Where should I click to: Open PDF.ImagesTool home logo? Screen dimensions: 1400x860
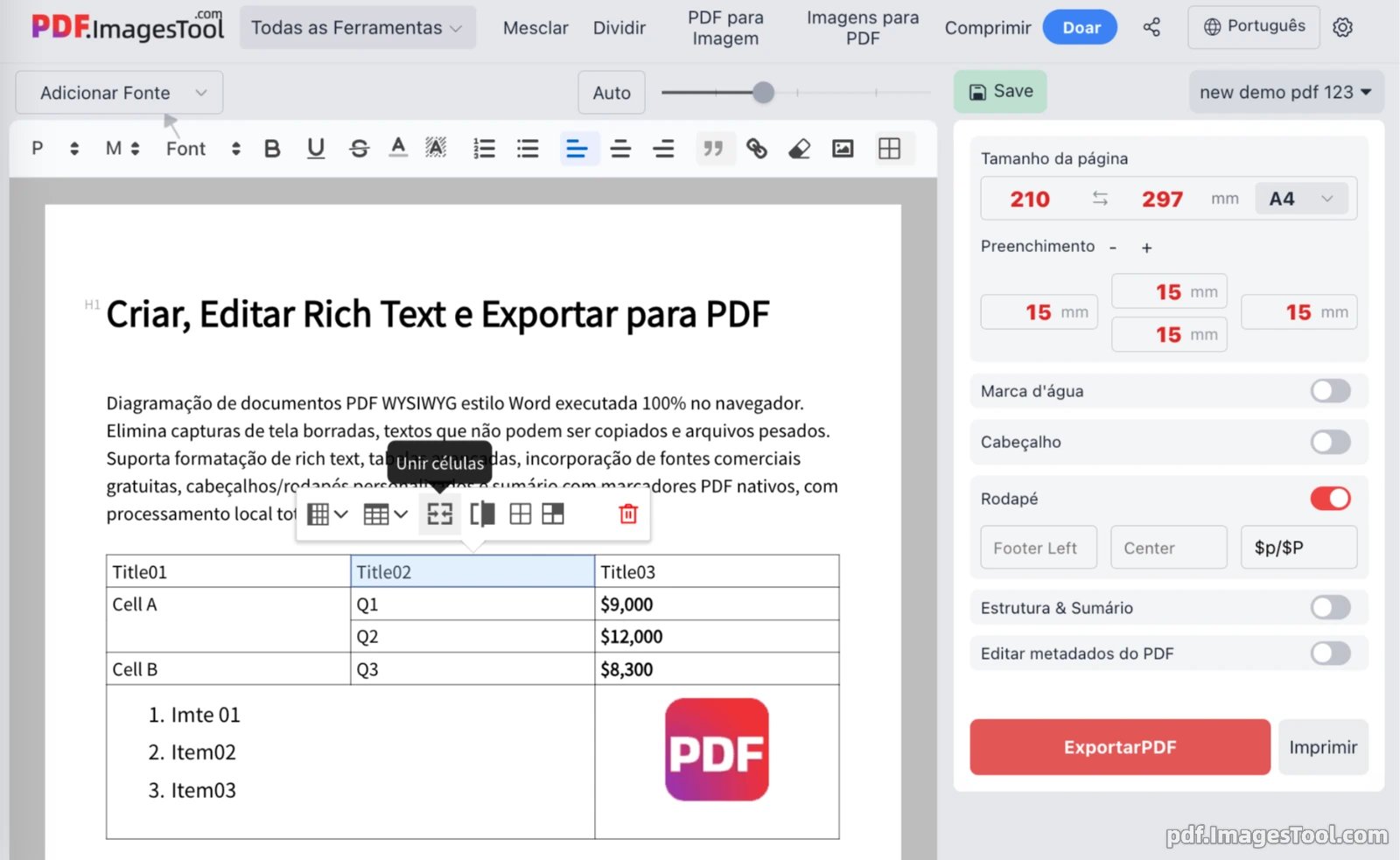(128, 27)
